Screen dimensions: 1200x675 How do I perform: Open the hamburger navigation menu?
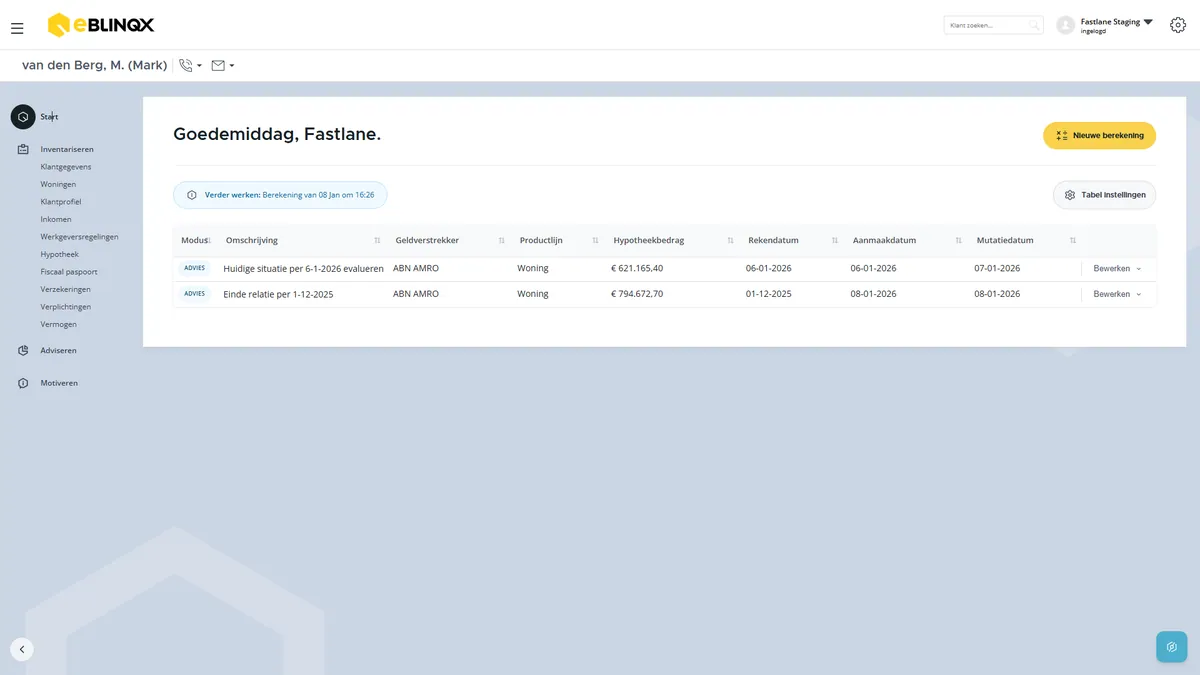click(x=17, y=28)
